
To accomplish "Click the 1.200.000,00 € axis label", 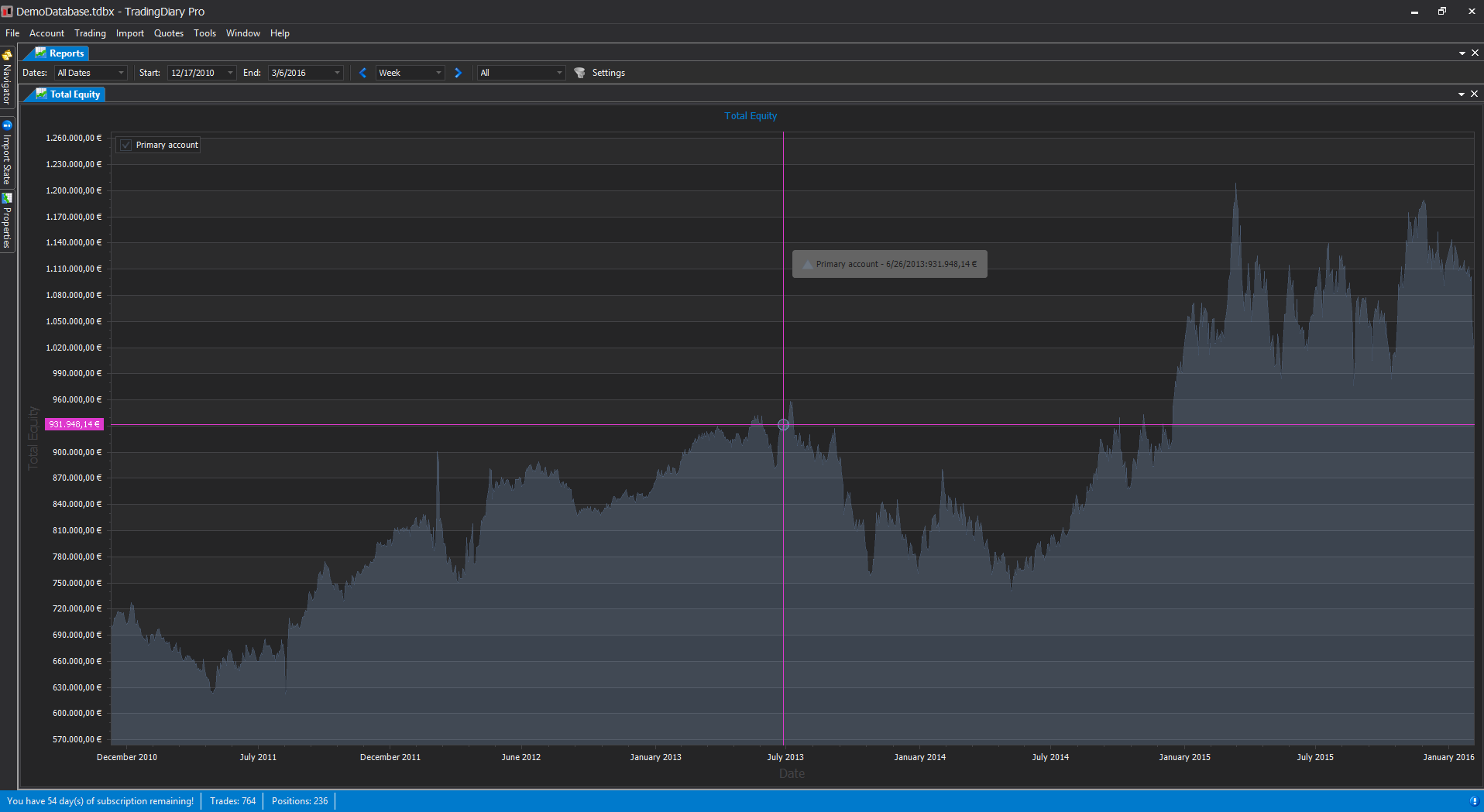I will 74,190.
